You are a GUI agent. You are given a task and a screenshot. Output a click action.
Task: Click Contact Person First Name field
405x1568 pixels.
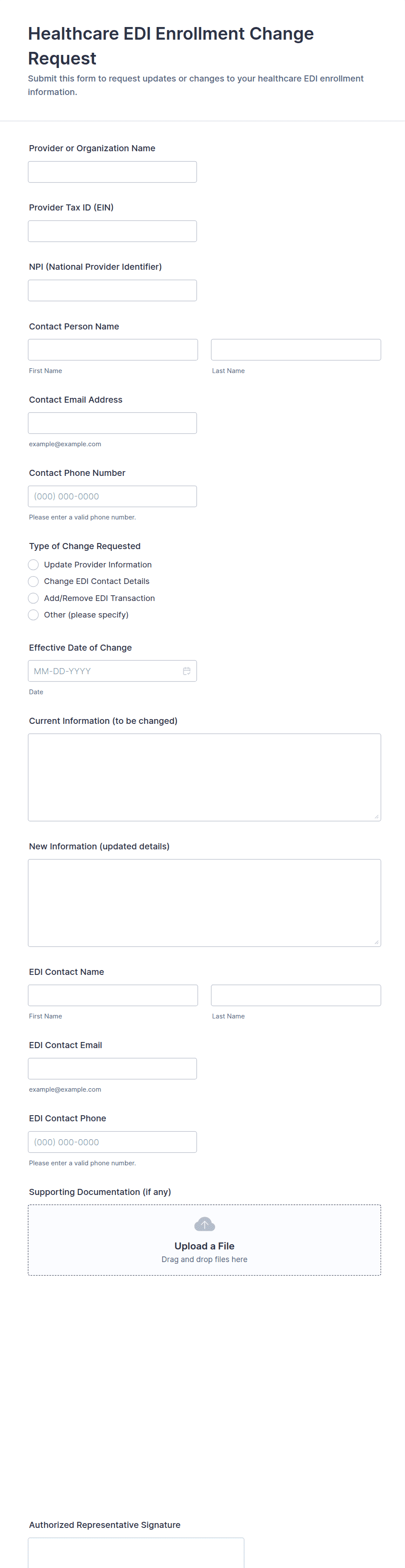113,350
